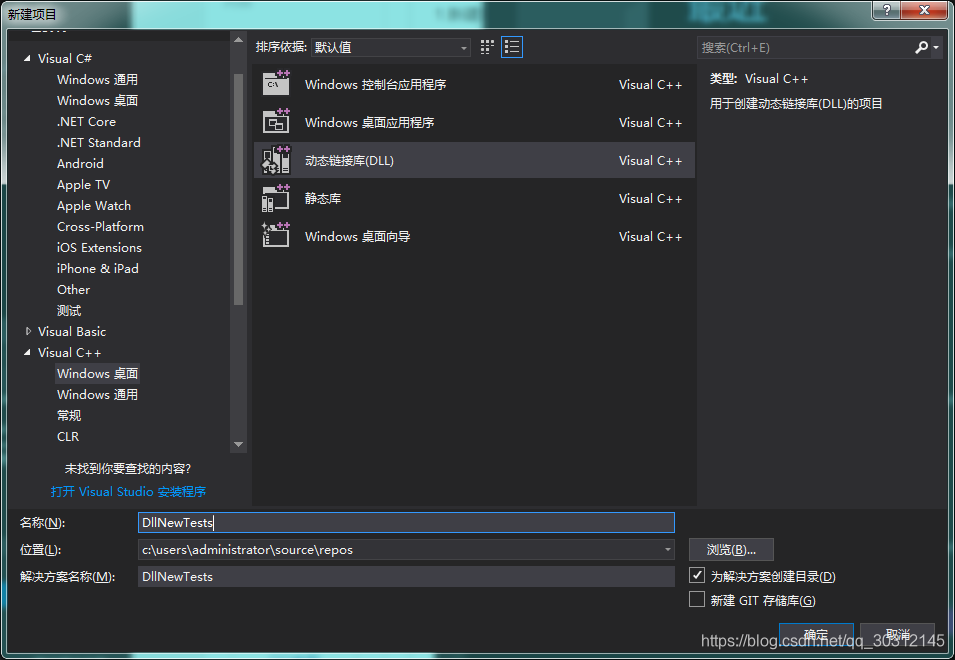
Task: Toggle 为解决方案创建目录 checkbox
Action: point(697,575)
